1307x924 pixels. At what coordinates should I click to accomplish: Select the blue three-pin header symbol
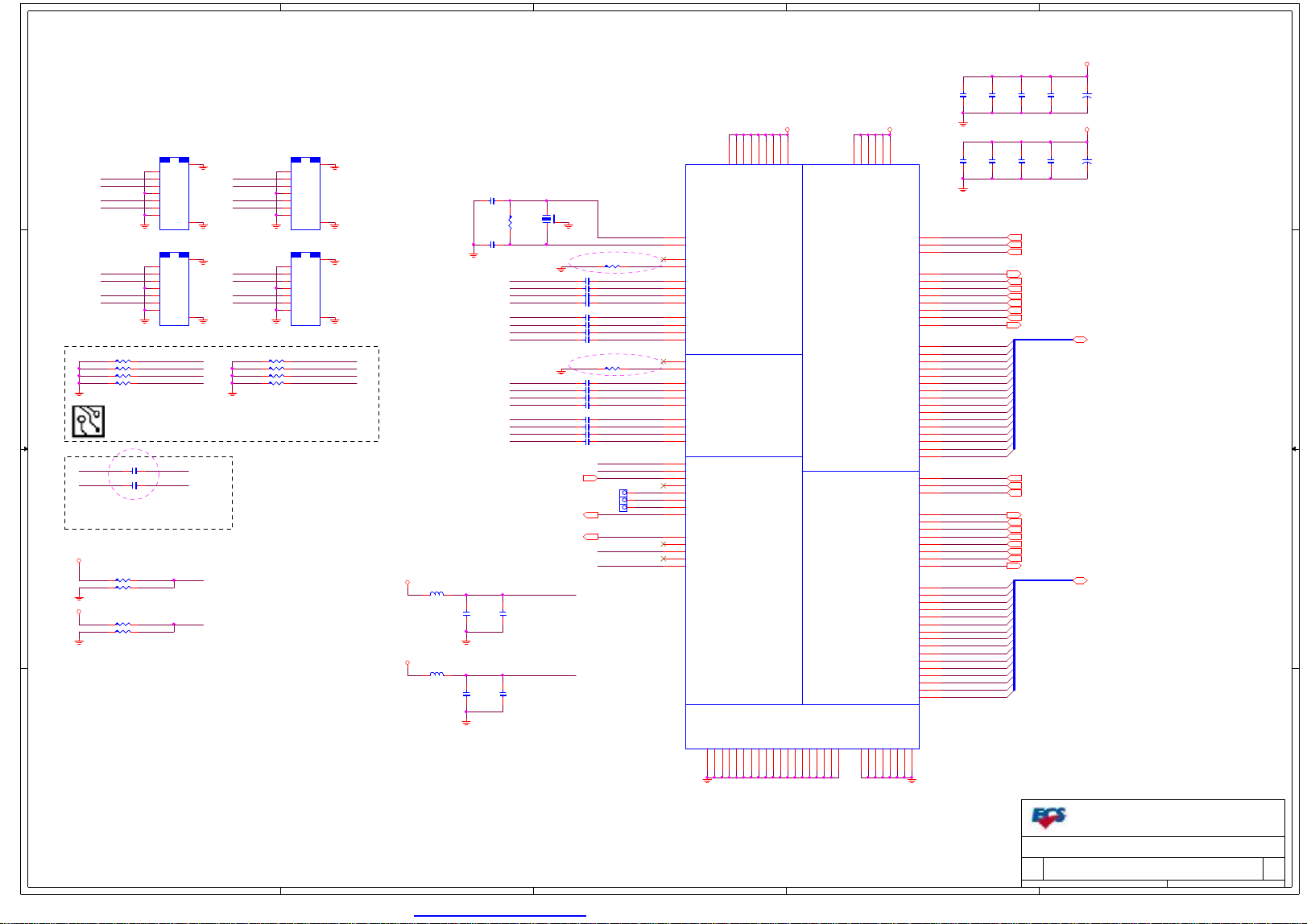coord(623,500)
